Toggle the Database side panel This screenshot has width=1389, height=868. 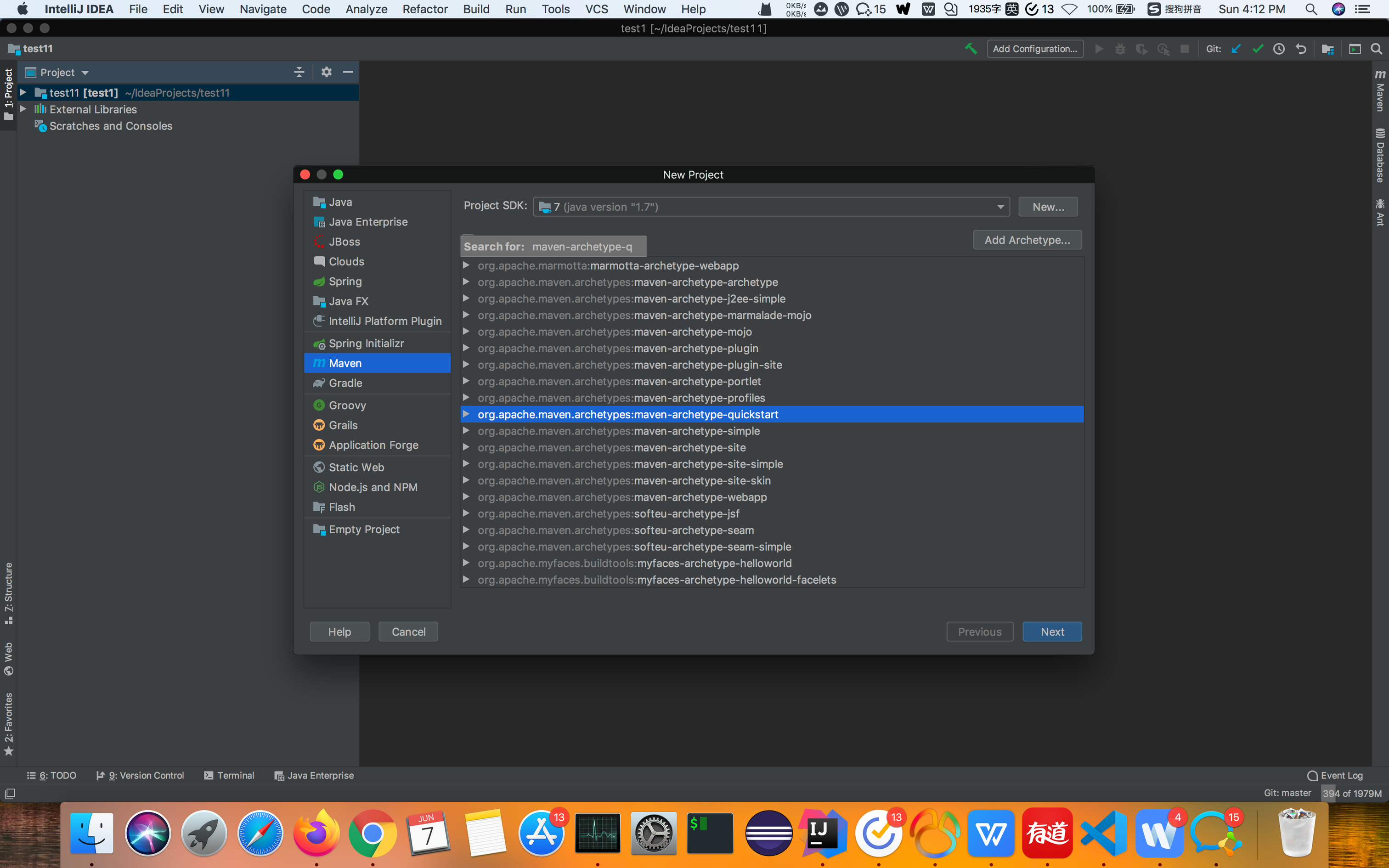pyautogui.click(x=1380, y=156)
